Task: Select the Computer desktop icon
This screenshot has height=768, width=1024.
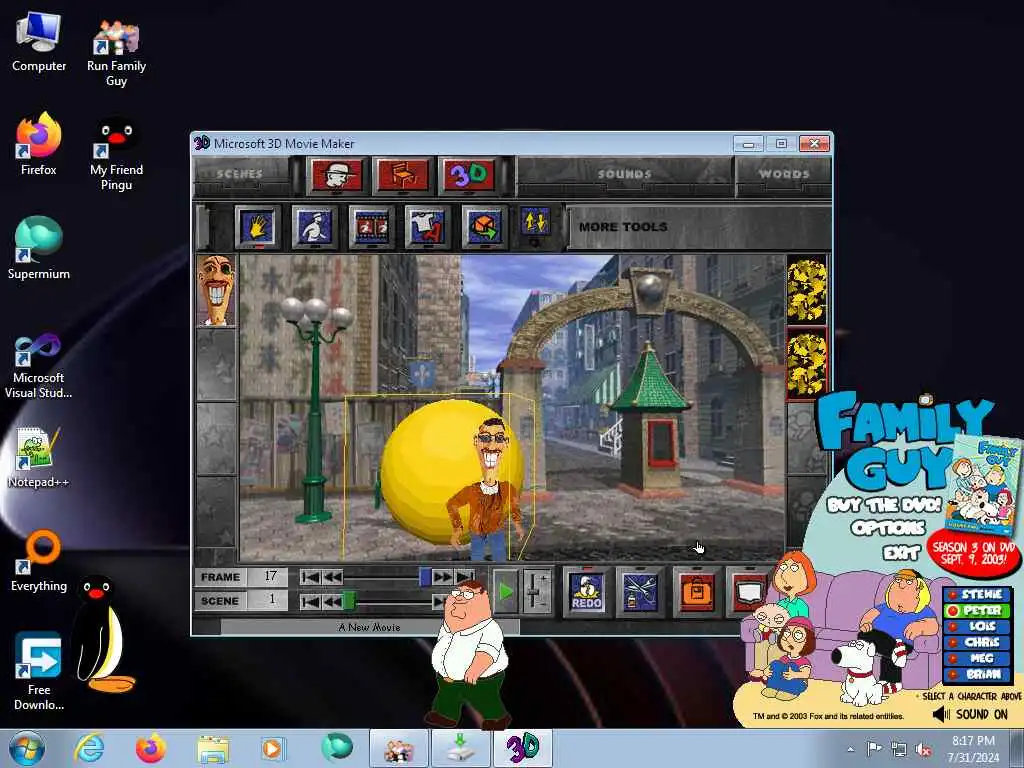Action: 39,42
